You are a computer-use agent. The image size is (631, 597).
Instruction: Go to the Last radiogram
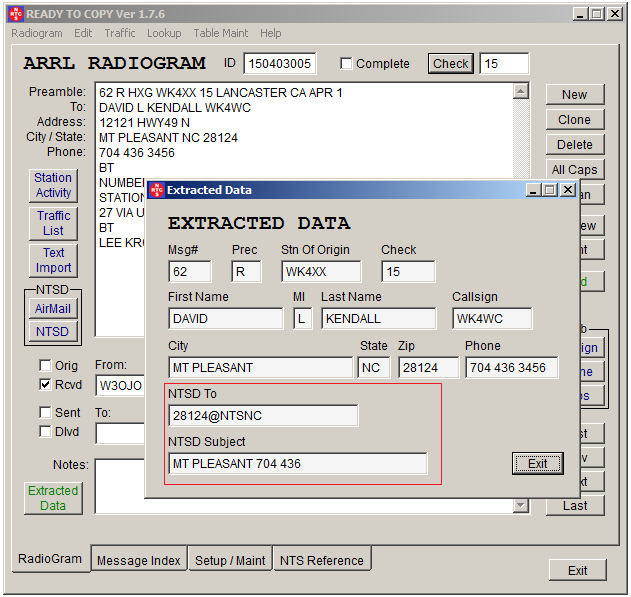point(575,505)
